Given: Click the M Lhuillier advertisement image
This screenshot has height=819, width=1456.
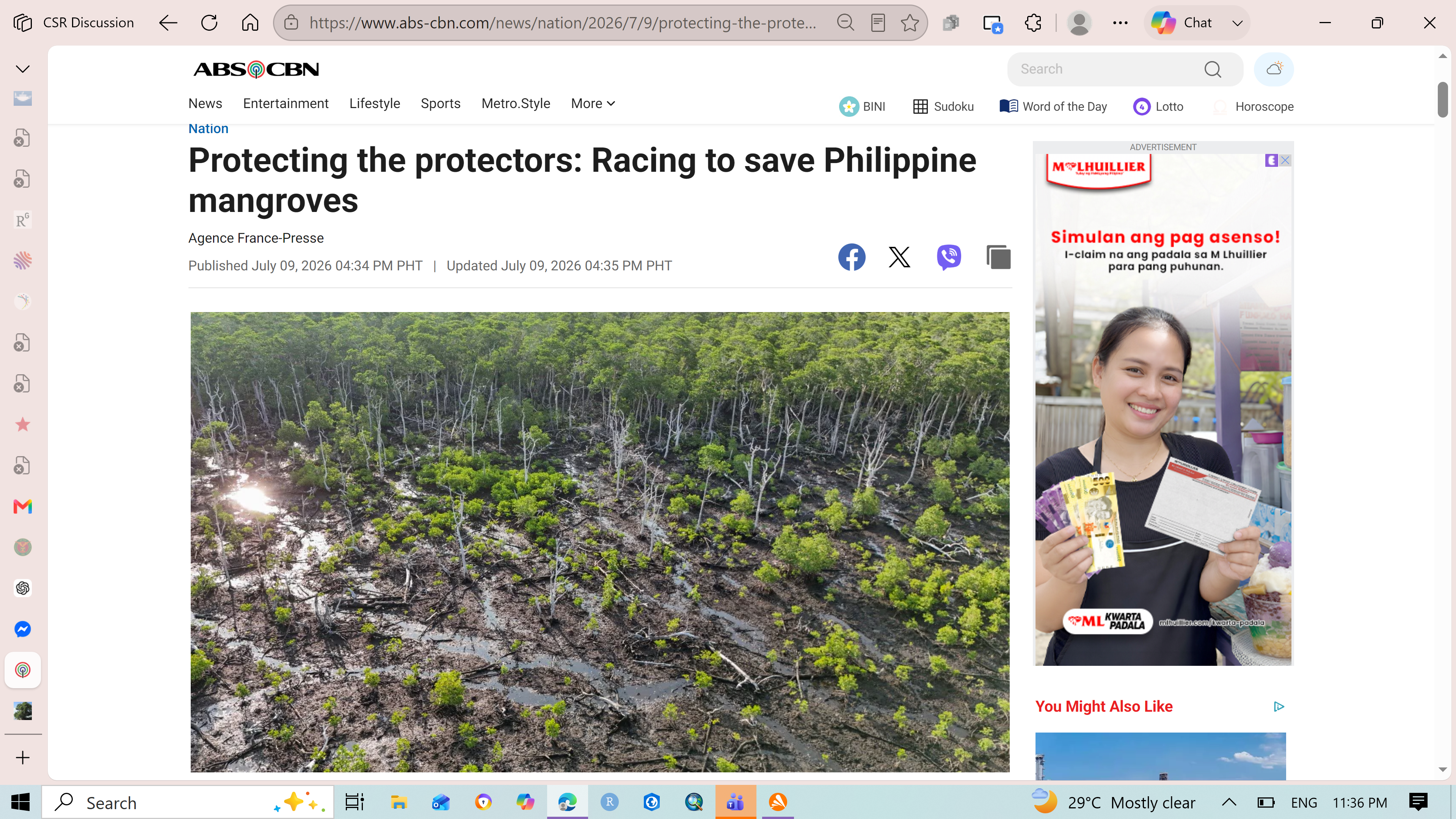Looking at the screenshot, I should click(1163, 409).
